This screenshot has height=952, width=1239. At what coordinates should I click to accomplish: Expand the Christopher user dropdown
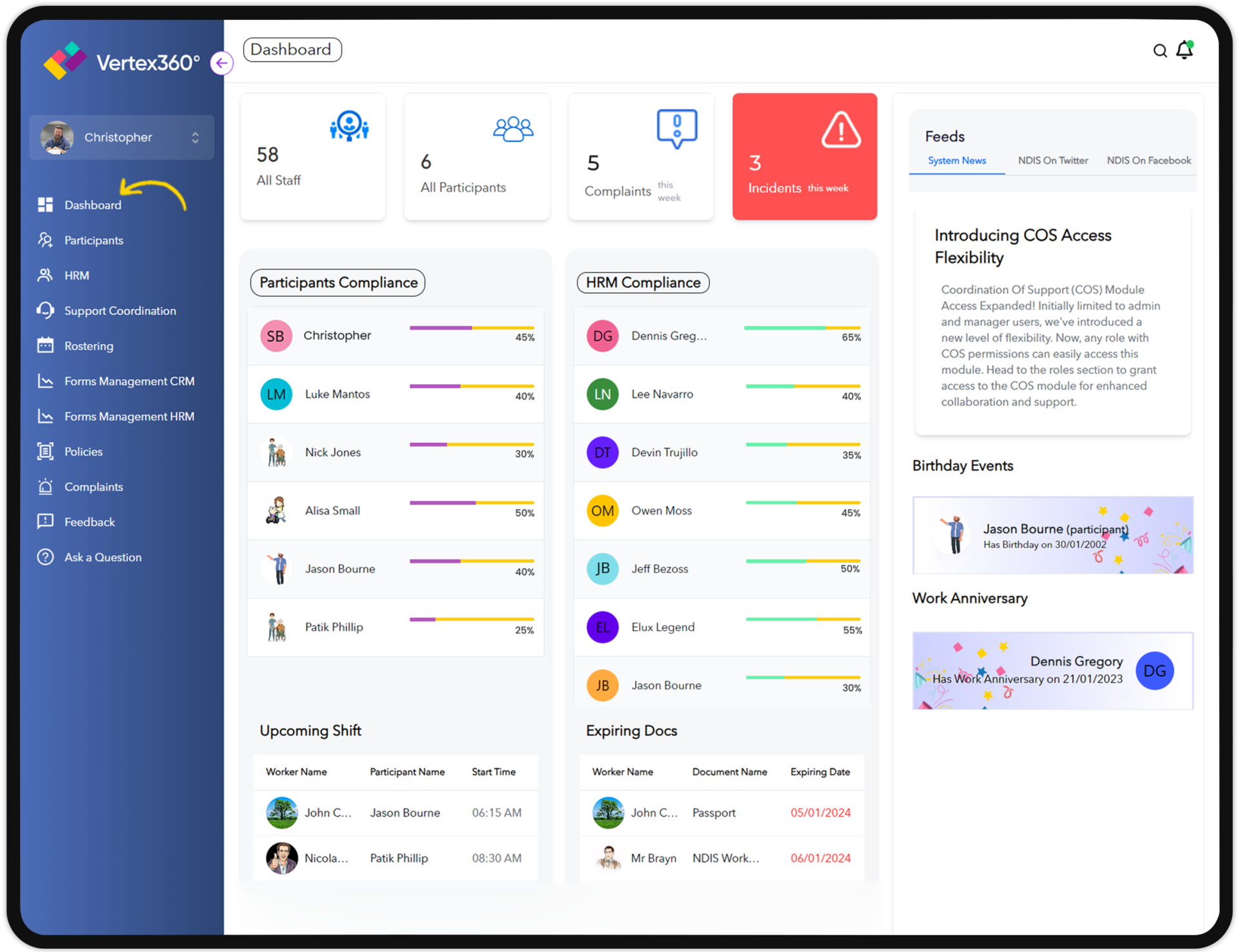click(x=196, y=137)
